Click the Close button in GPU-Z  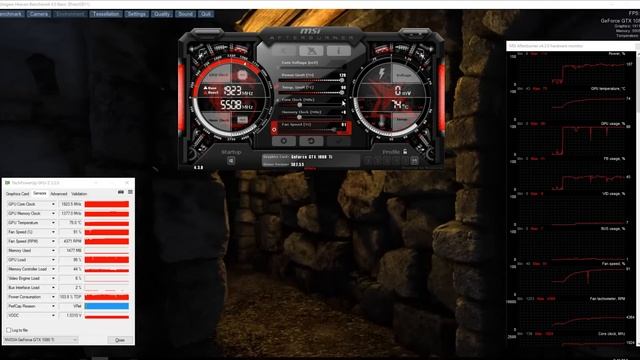tap(120, 340)
